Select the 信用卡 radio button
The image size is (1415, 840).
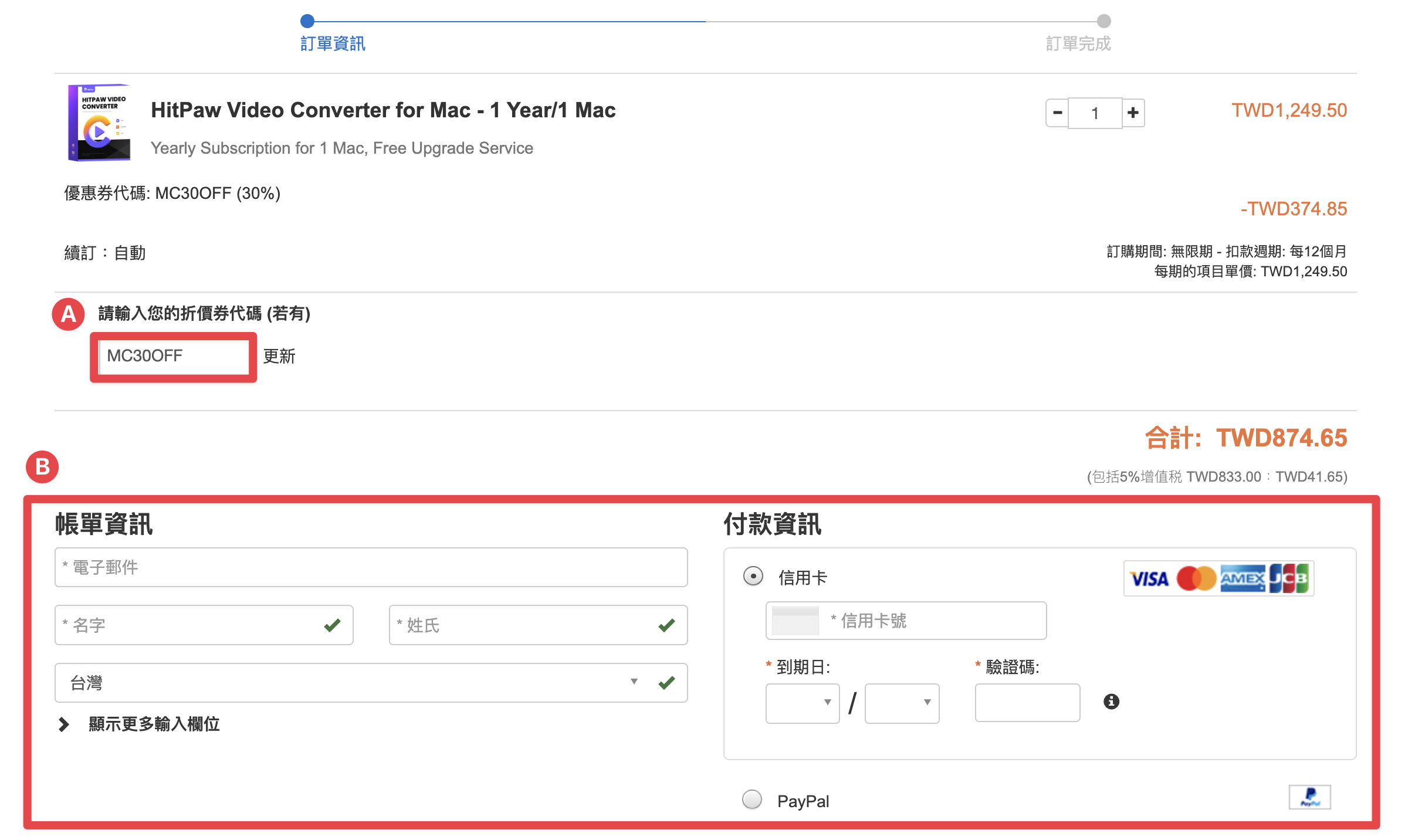(x=753, y=576)
